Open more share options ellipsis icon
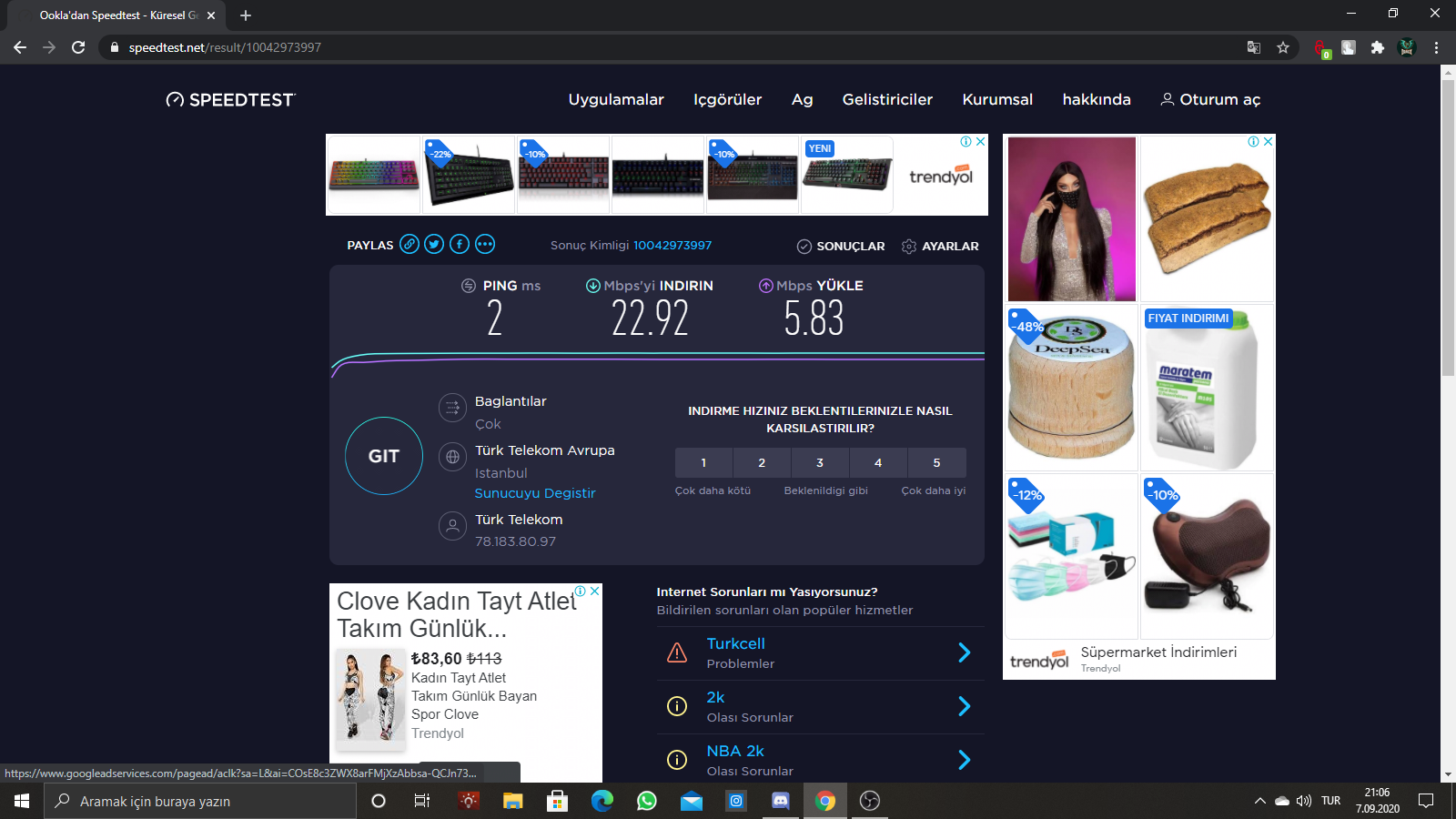The width and height of the screenshot is (1456, 819). [485, 244]
